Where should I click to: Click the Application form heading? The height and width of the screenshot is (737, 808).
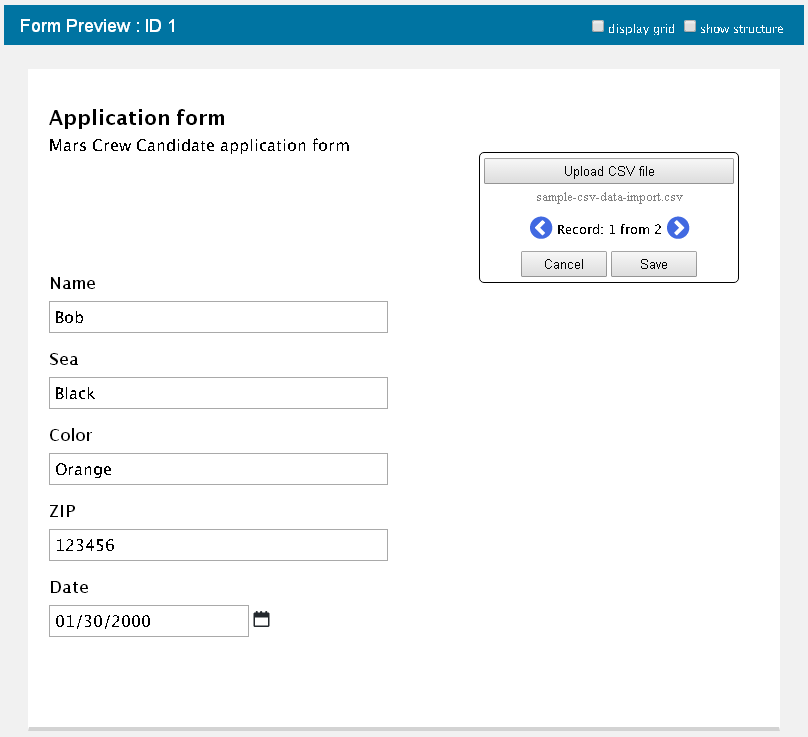click(137, 118)
